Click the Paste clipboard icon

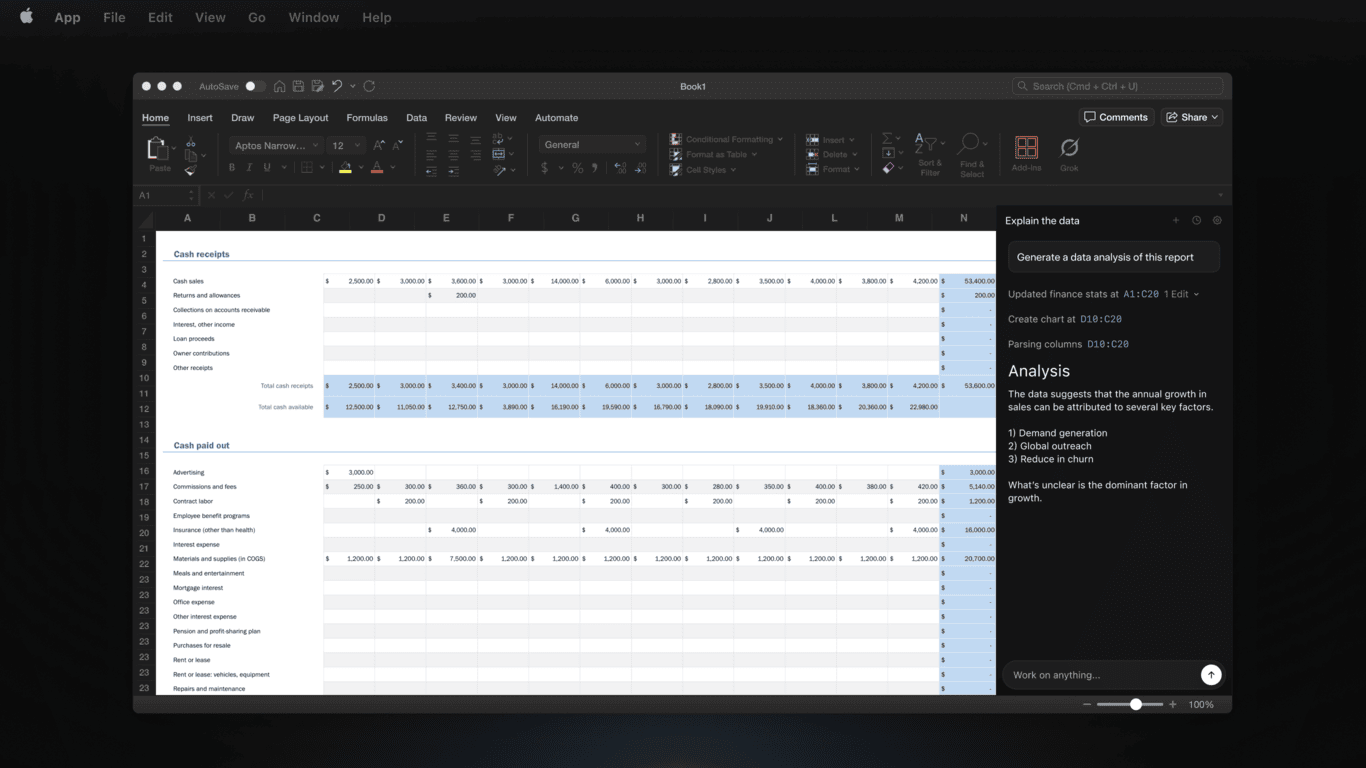157,149
